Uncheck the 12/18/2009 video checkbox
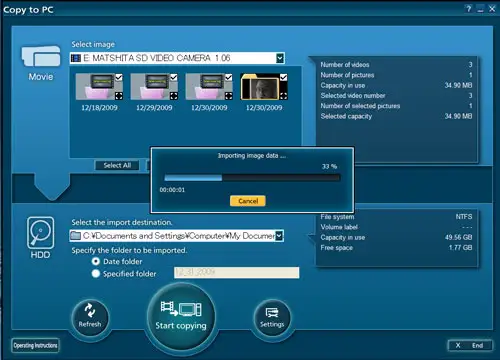Viewport: 500px width, 360px height. pyautogui.click(x=119, y=77)
